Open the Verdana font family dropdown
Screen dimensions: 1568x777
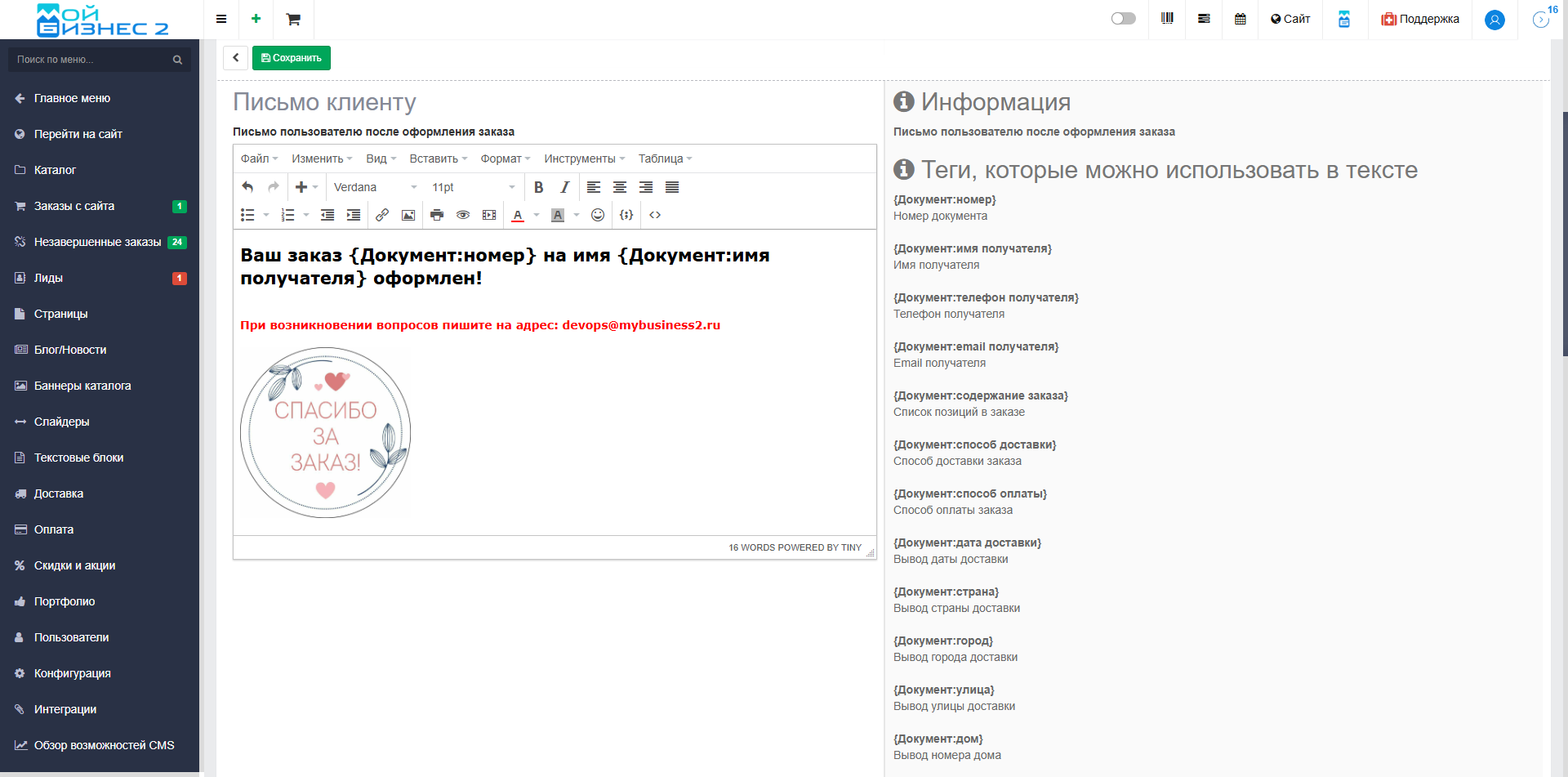point(375,187)
